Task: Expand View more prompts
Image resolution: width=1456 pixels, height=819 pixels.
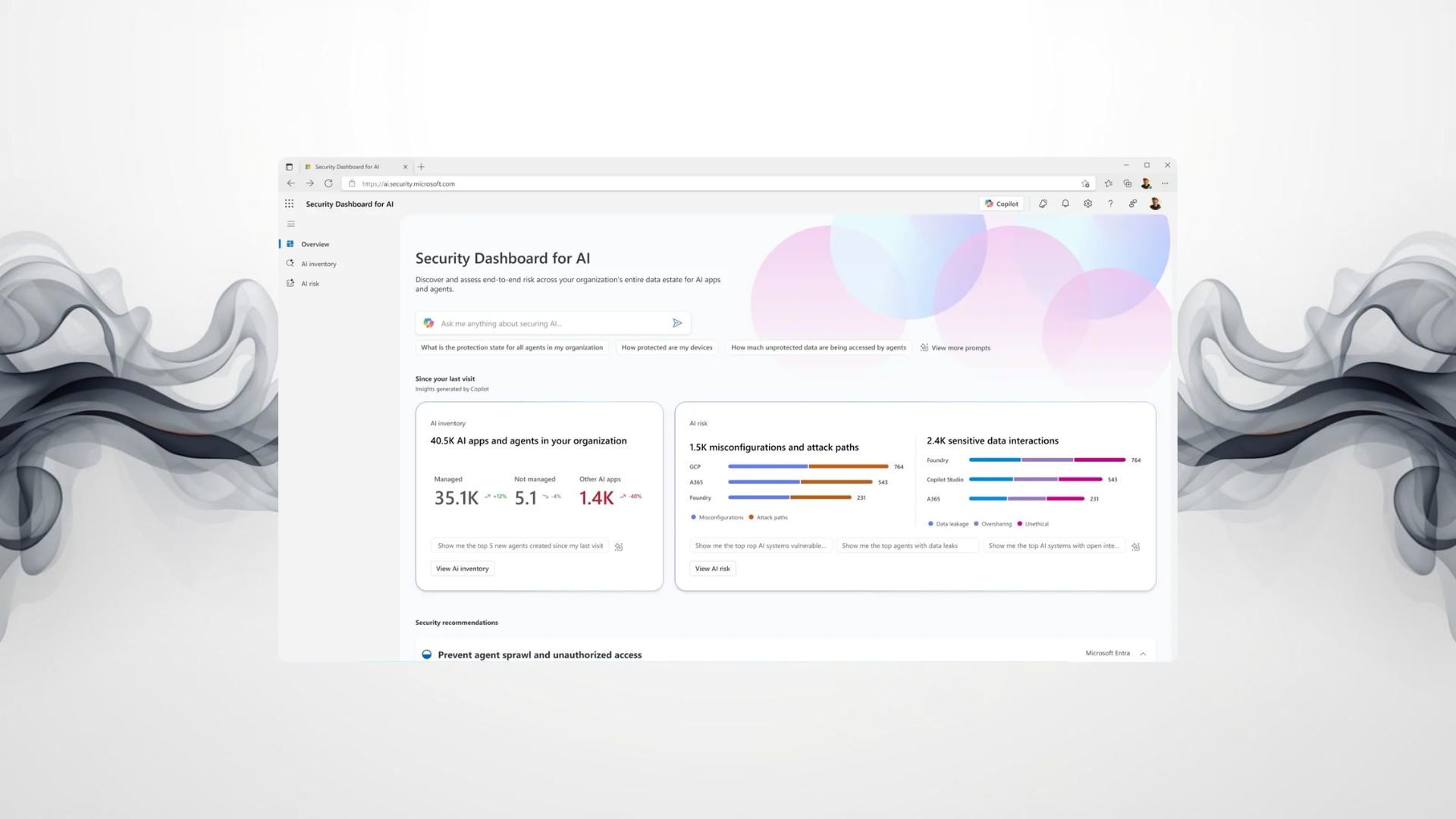Action: tap(955, 348)
